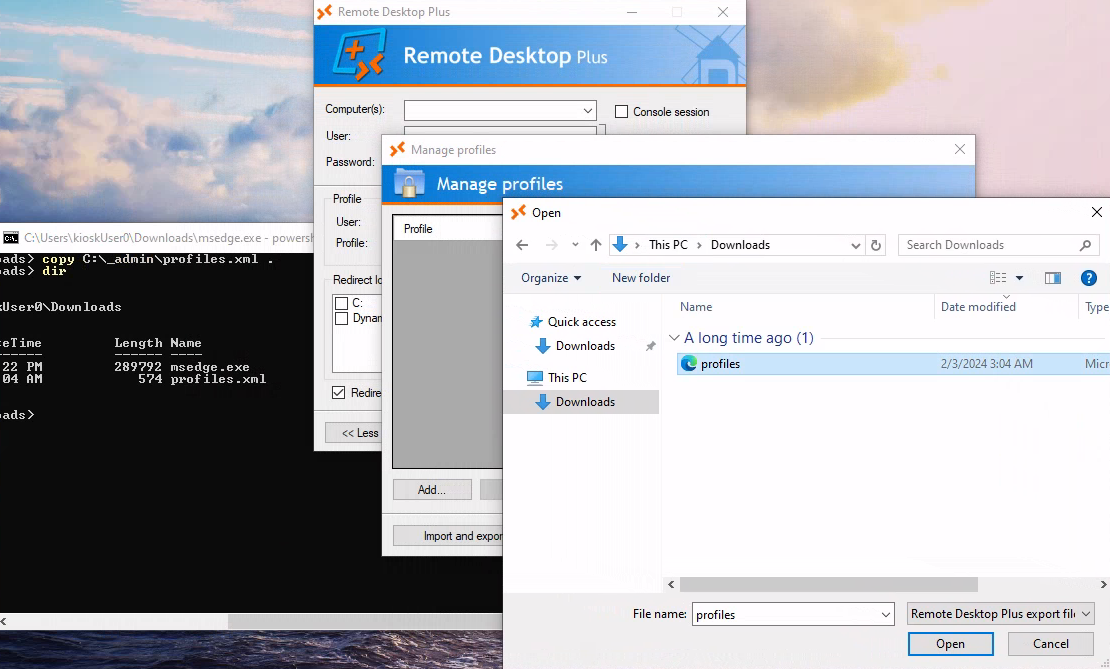Image resolution: width=1110 pixels, height=669 pixels.
Task: Cancel the Open dialog
Action: point(1051,644)
